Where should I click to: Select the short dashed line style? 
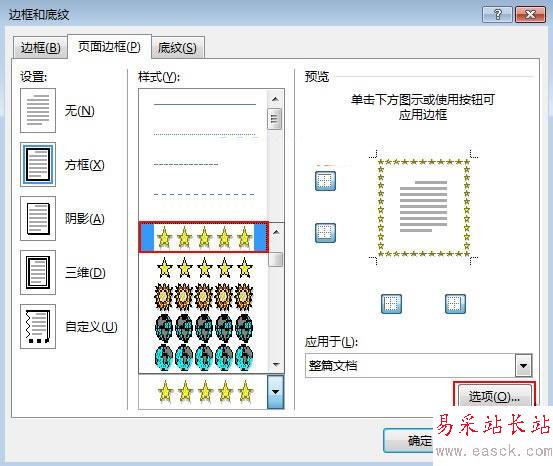click(x=186, y=164)
